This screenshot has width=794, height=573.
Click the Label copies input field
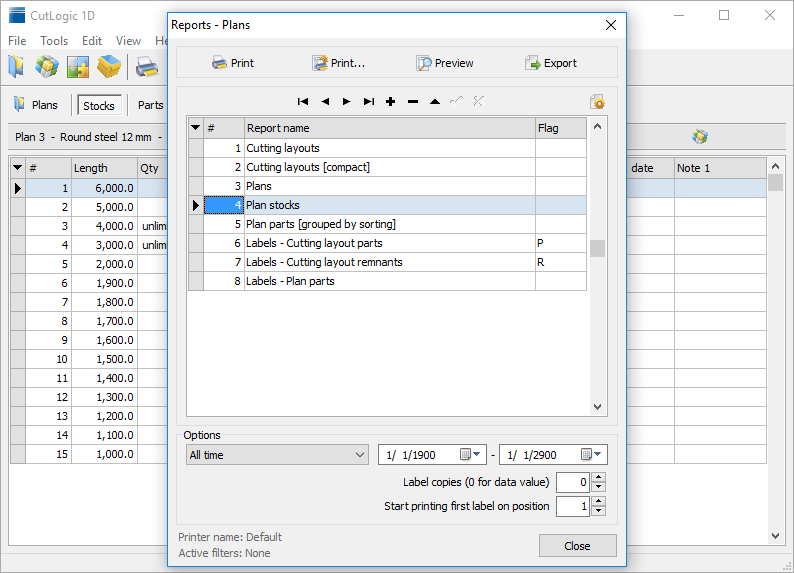(573, 482)
